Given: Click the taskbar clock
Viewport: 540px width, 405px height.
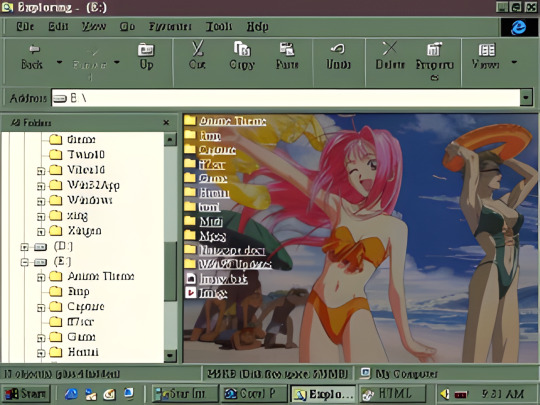Looking at the screenshot, I should 503,394.
